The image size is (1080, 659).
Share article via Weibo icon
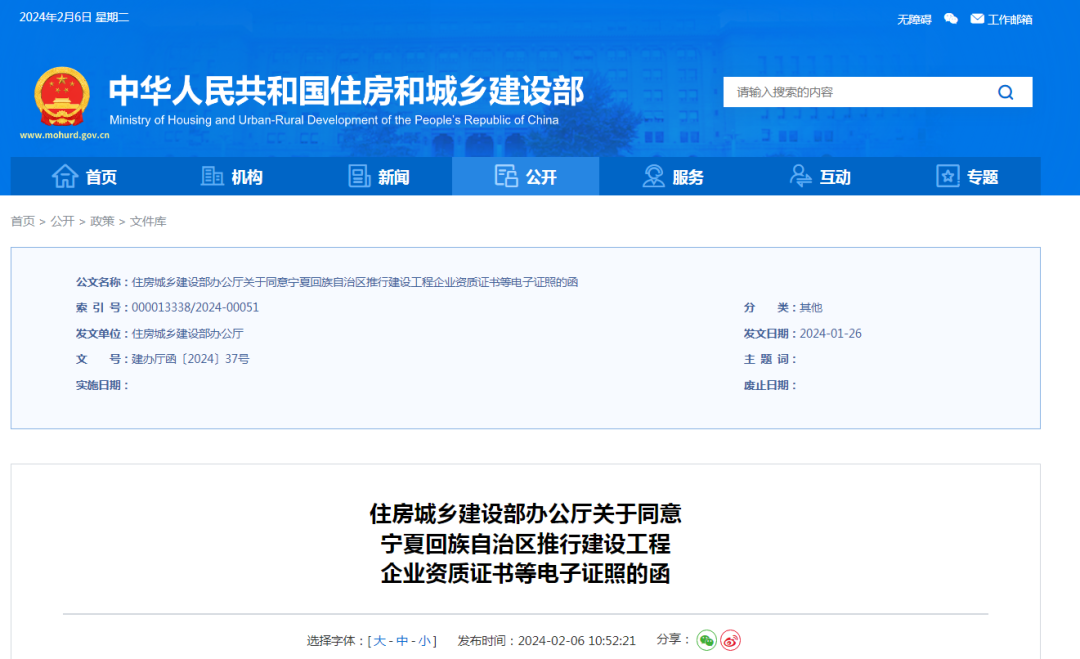tap(731, 640)
